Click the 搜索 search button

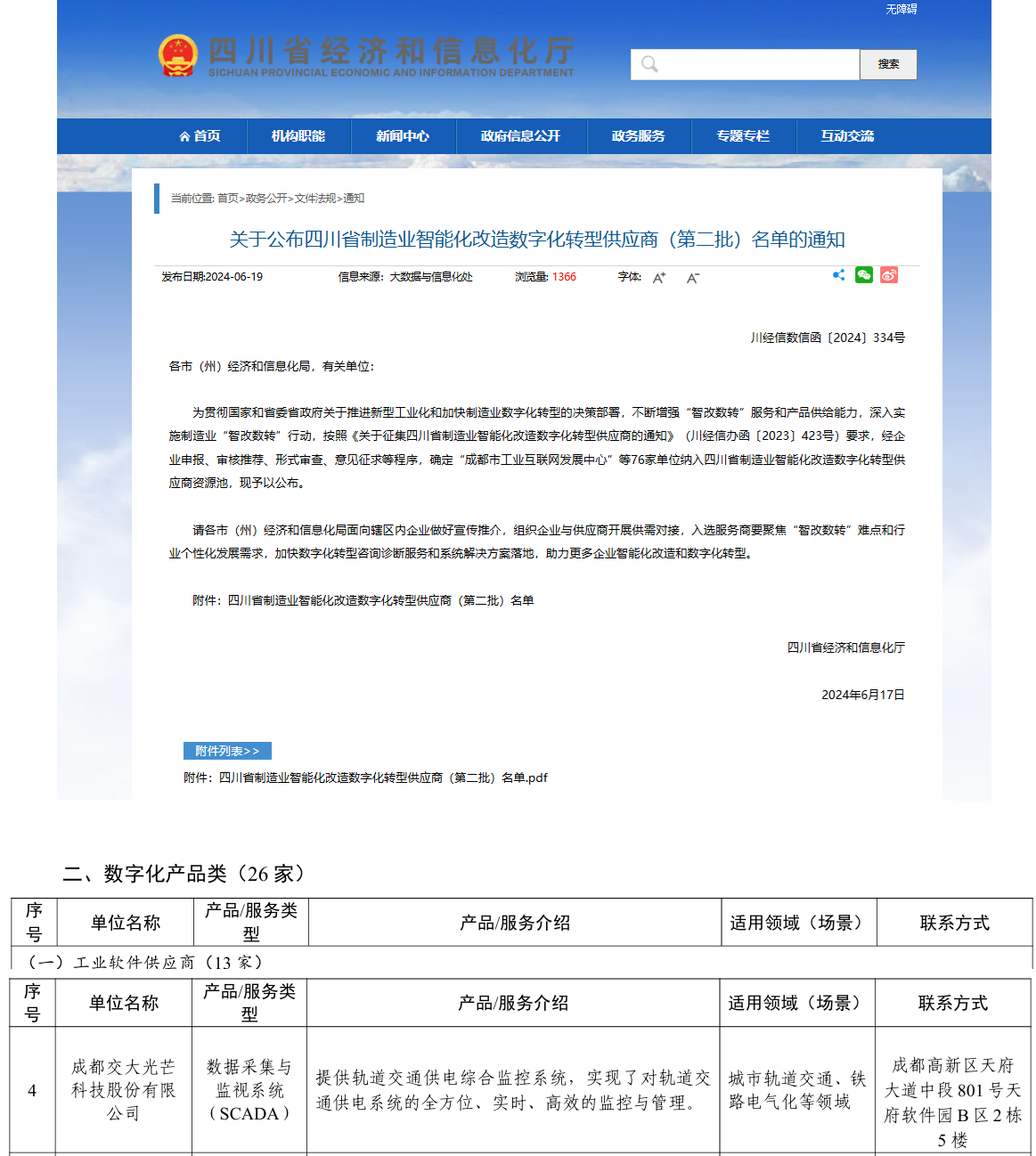click(887, 64)
